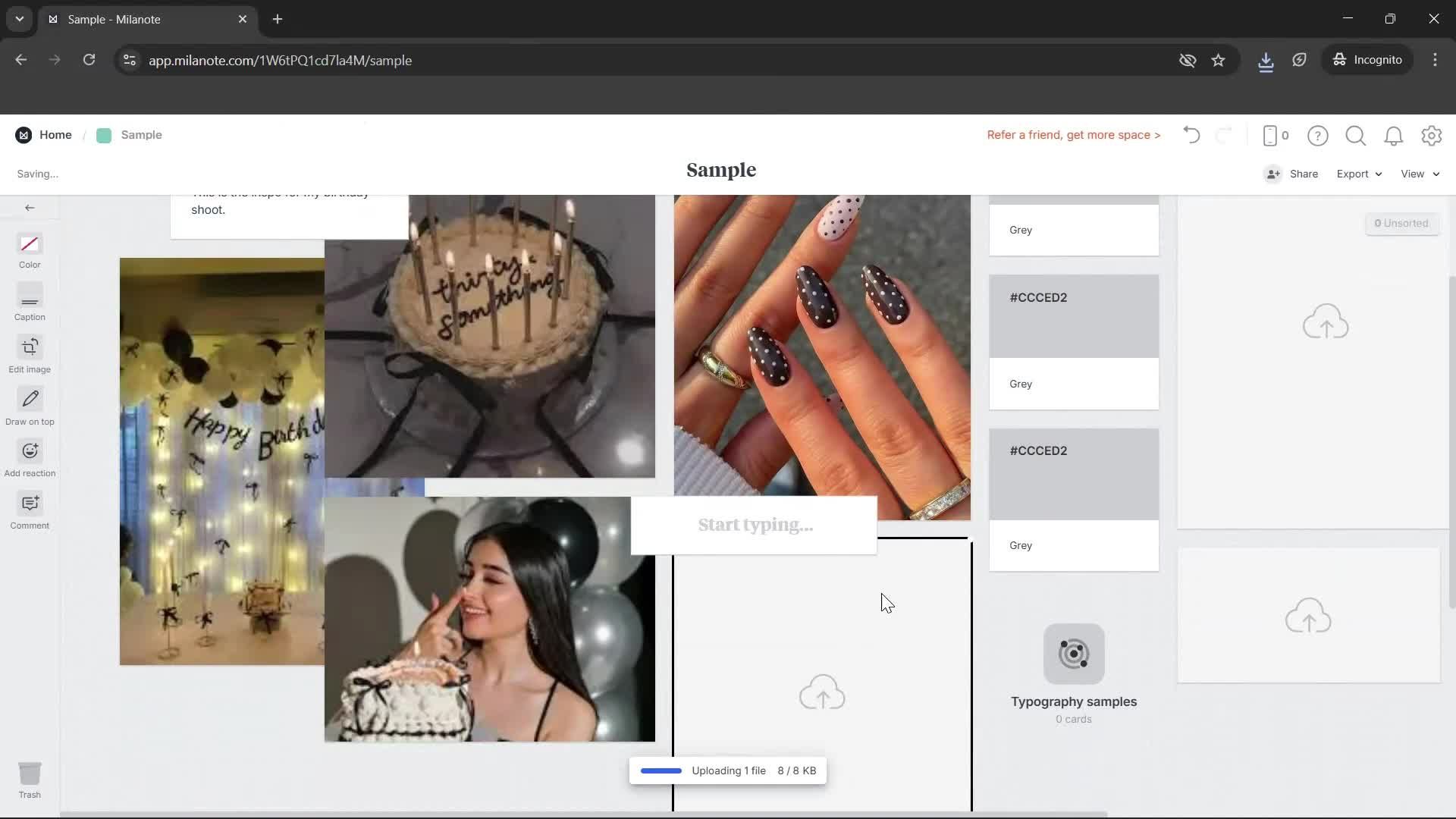Image resolution: width=1456 pixels, height=819 pixels.
Task: Open the View dropdown
Action: tap(1419, 174)
